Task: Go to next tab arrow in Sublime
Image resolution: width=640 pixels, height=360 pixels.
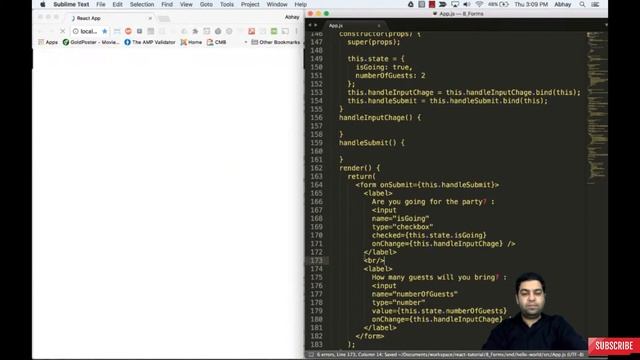Action: click(315, 25)
